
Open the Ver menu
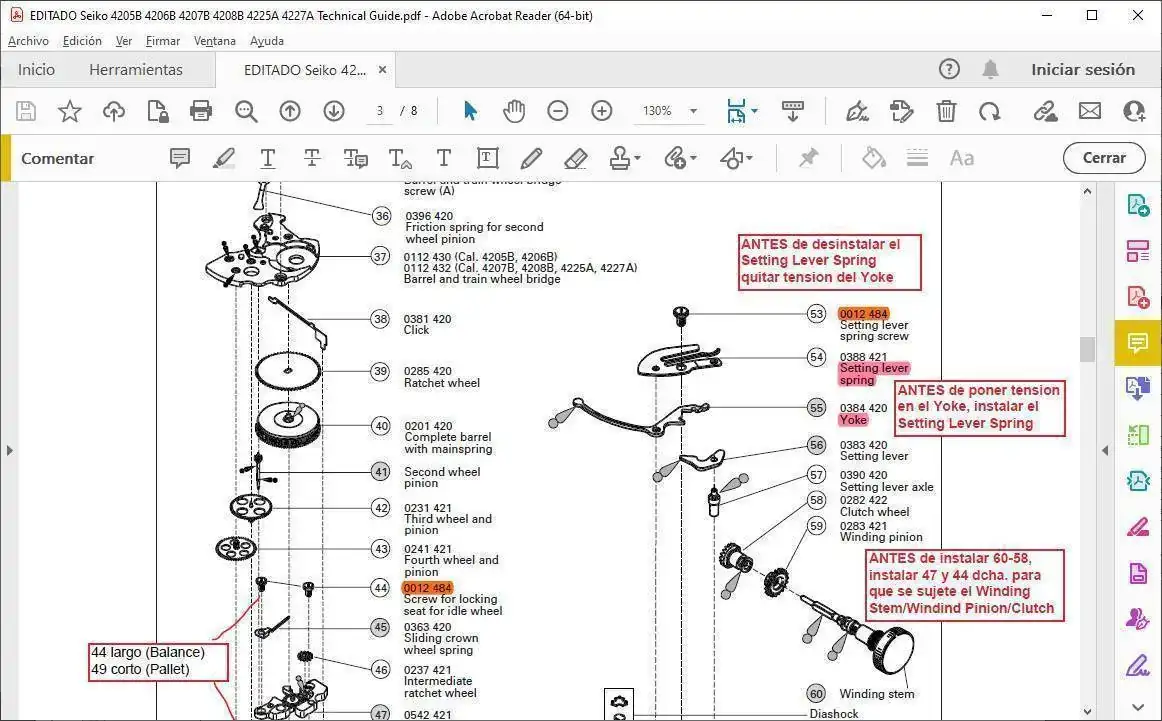pos(124,41)
